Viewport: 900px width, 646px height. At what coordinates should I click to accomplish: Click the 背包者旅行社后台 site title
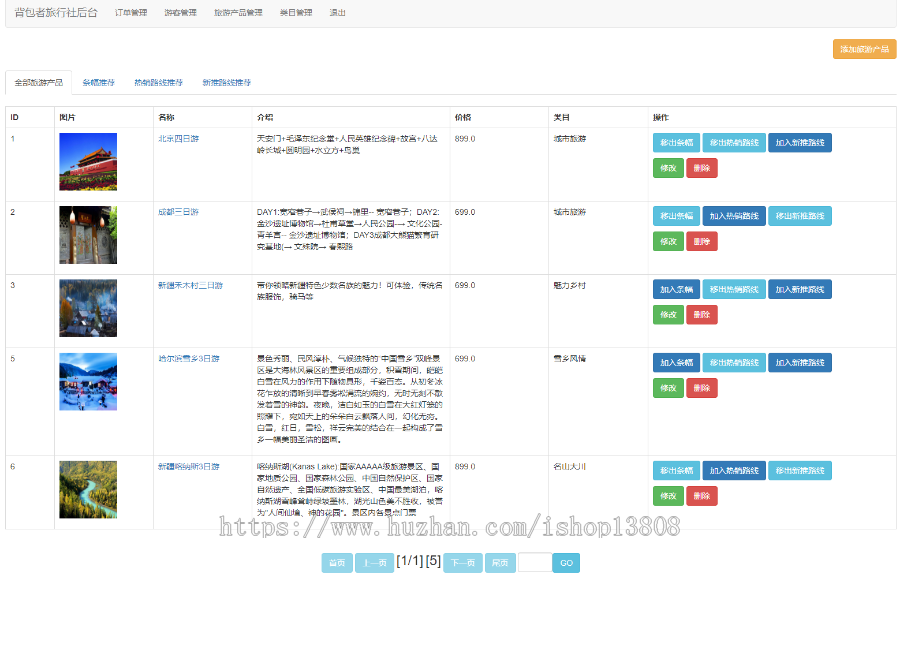[x=56, y=13]
